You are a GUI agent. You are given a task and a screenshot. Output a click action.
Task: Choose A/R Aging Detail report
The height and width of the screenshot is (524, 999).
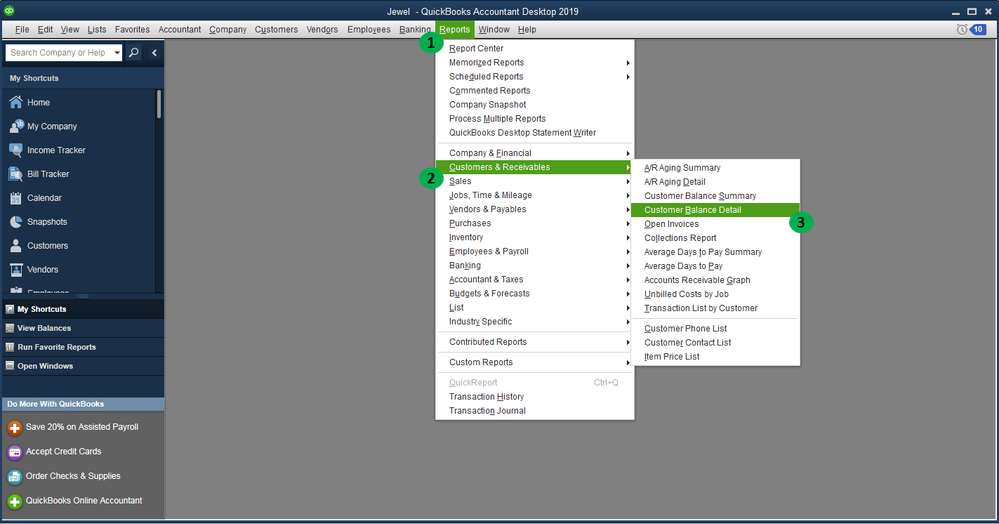(715, 182)
